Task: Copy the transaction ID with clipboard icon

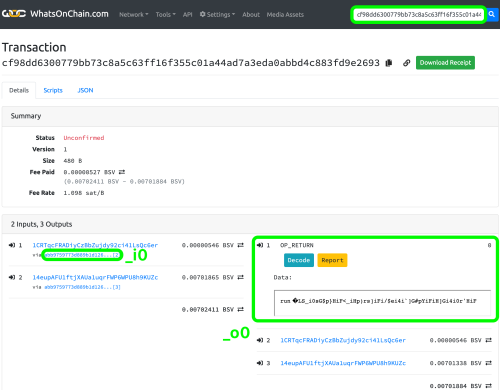Action: pyautogui.click(x=389, y=63)
